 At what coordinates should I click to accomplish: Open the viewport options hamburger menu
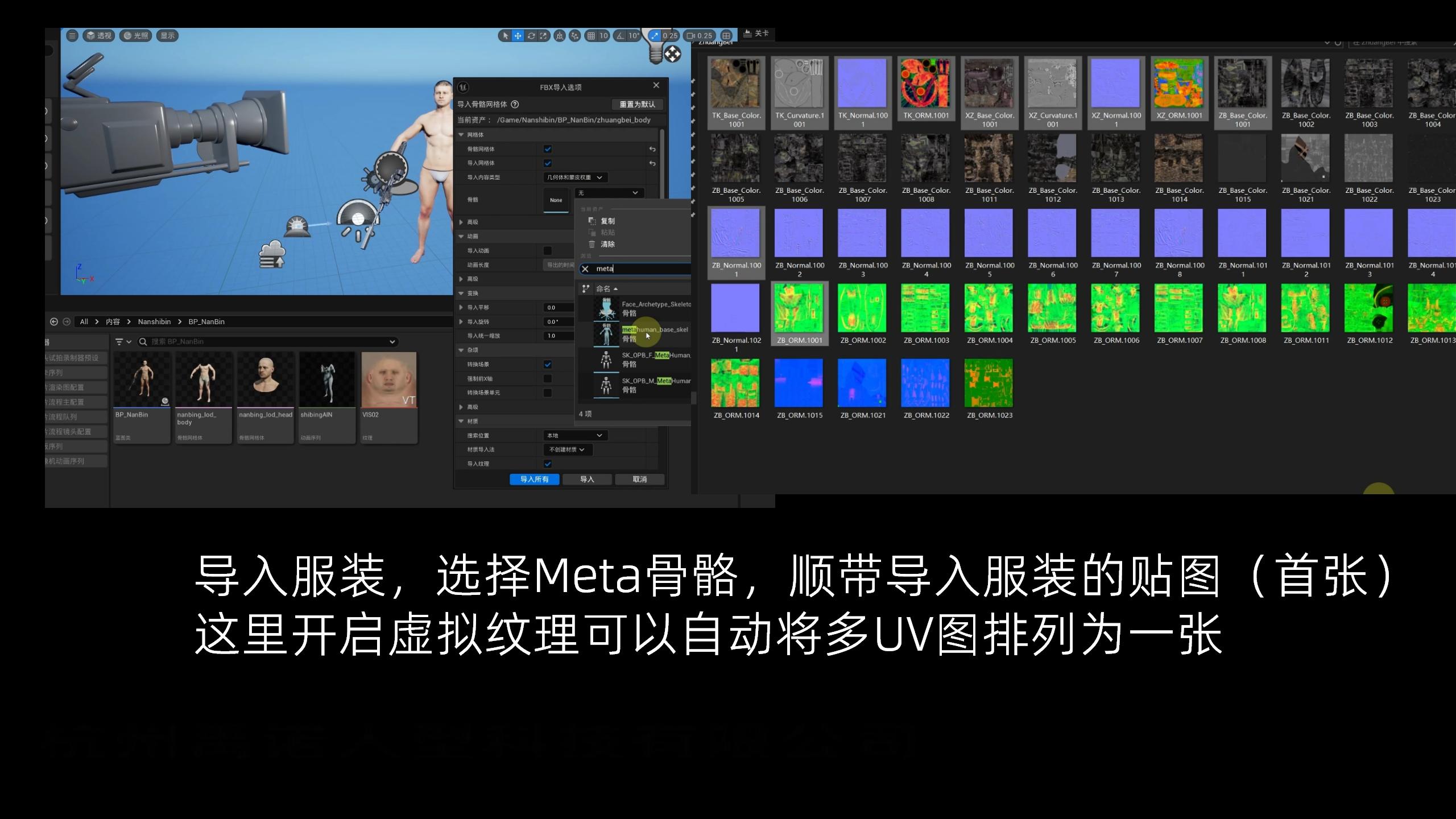click(72, 35)
